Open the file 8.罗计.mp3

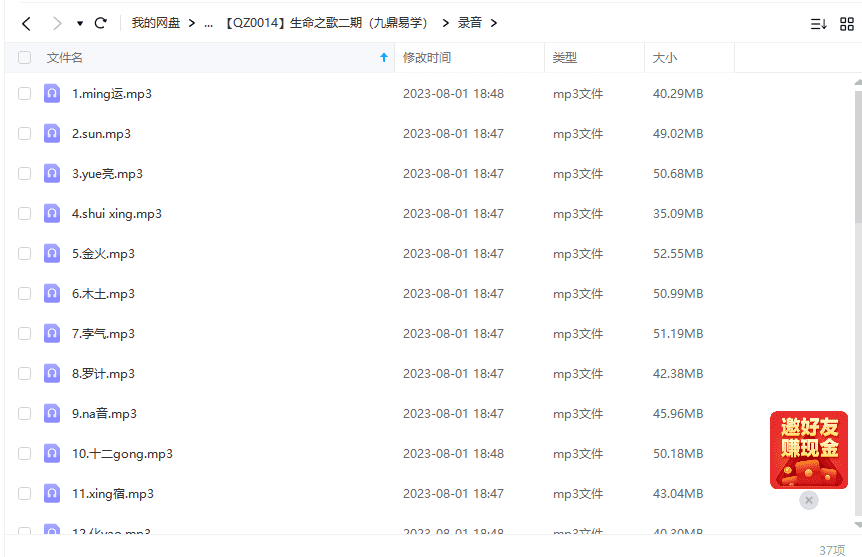[103, 374]
